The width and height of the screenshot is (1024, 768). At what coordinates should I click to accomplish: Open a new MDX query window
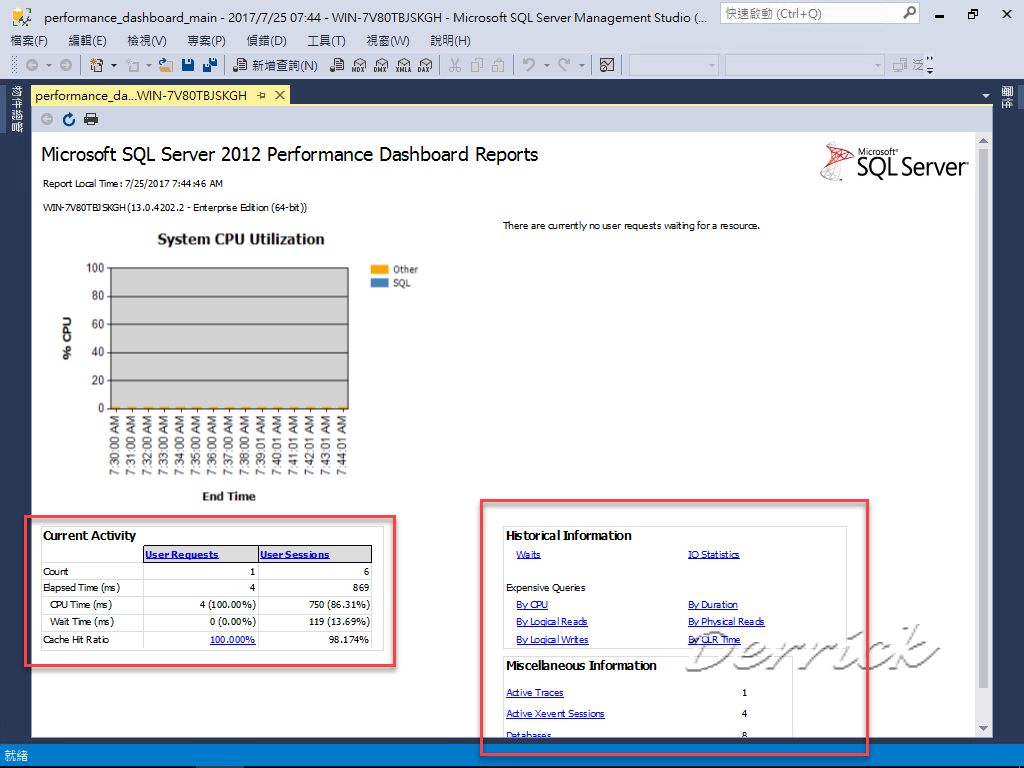(x=361, y=65)
